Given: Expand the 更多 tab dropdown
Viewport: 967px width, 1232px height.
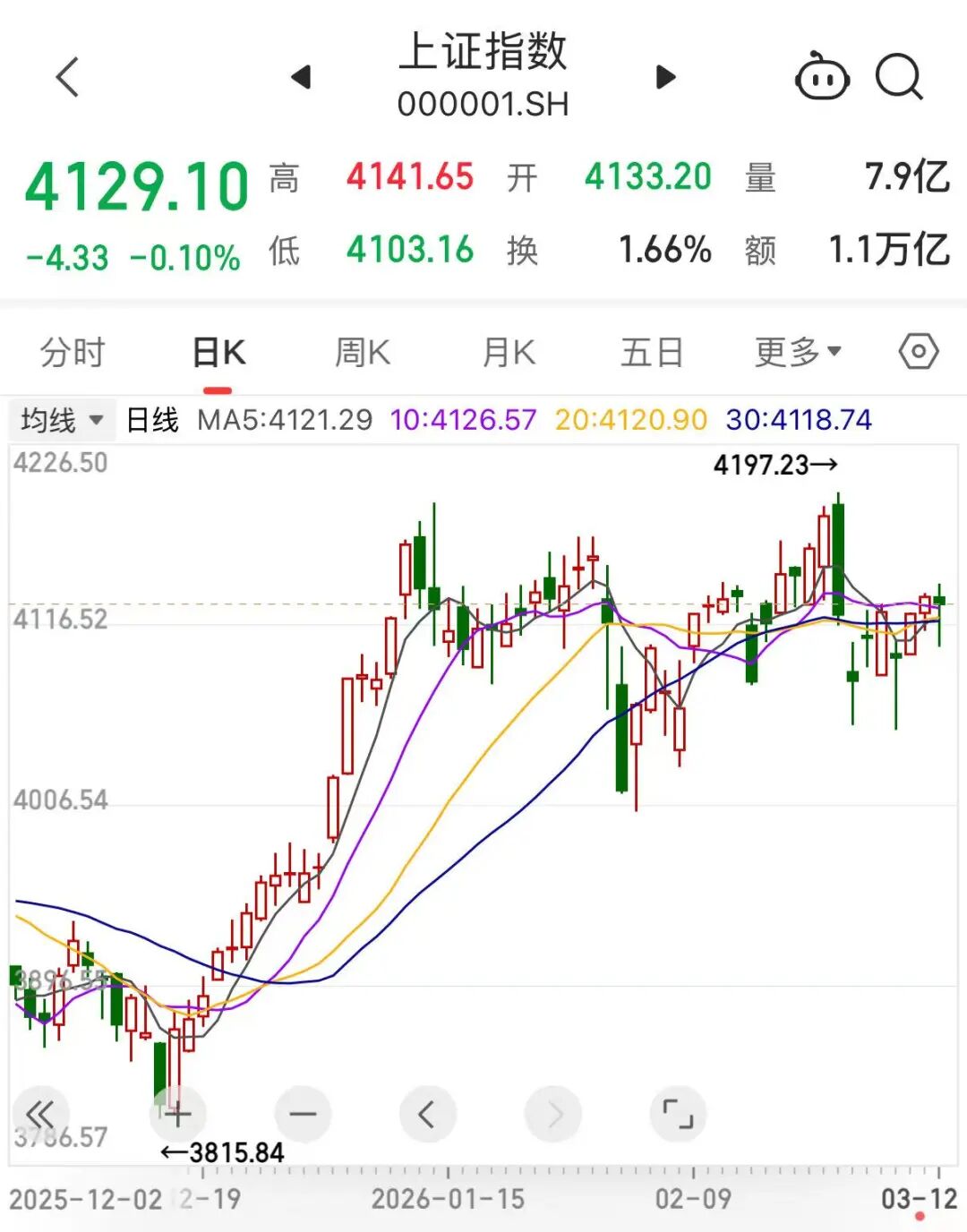Looking at the screenshot, I should pos(795,352).
